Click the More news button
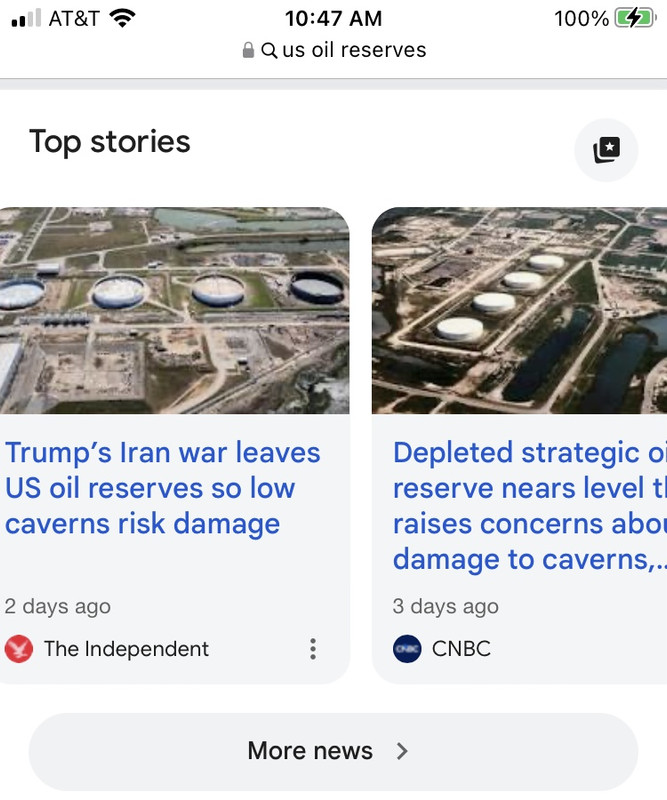 [333, 752]
